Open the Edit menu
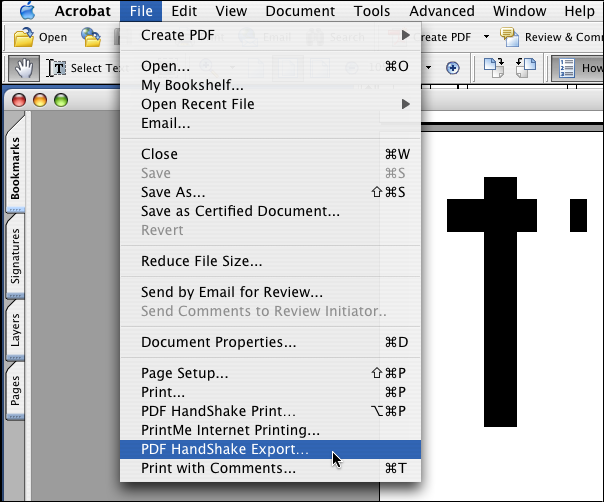This screenshot has height=502, width=604. pos(184,11)
